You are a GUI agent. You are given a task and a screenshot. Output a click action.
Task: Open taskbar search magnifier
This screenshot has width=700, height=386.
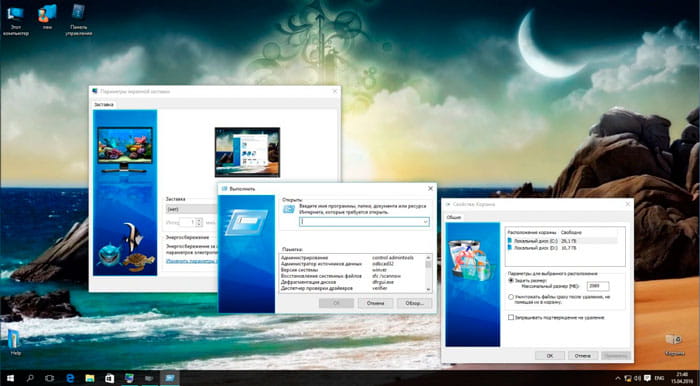(x=30, y=378)
